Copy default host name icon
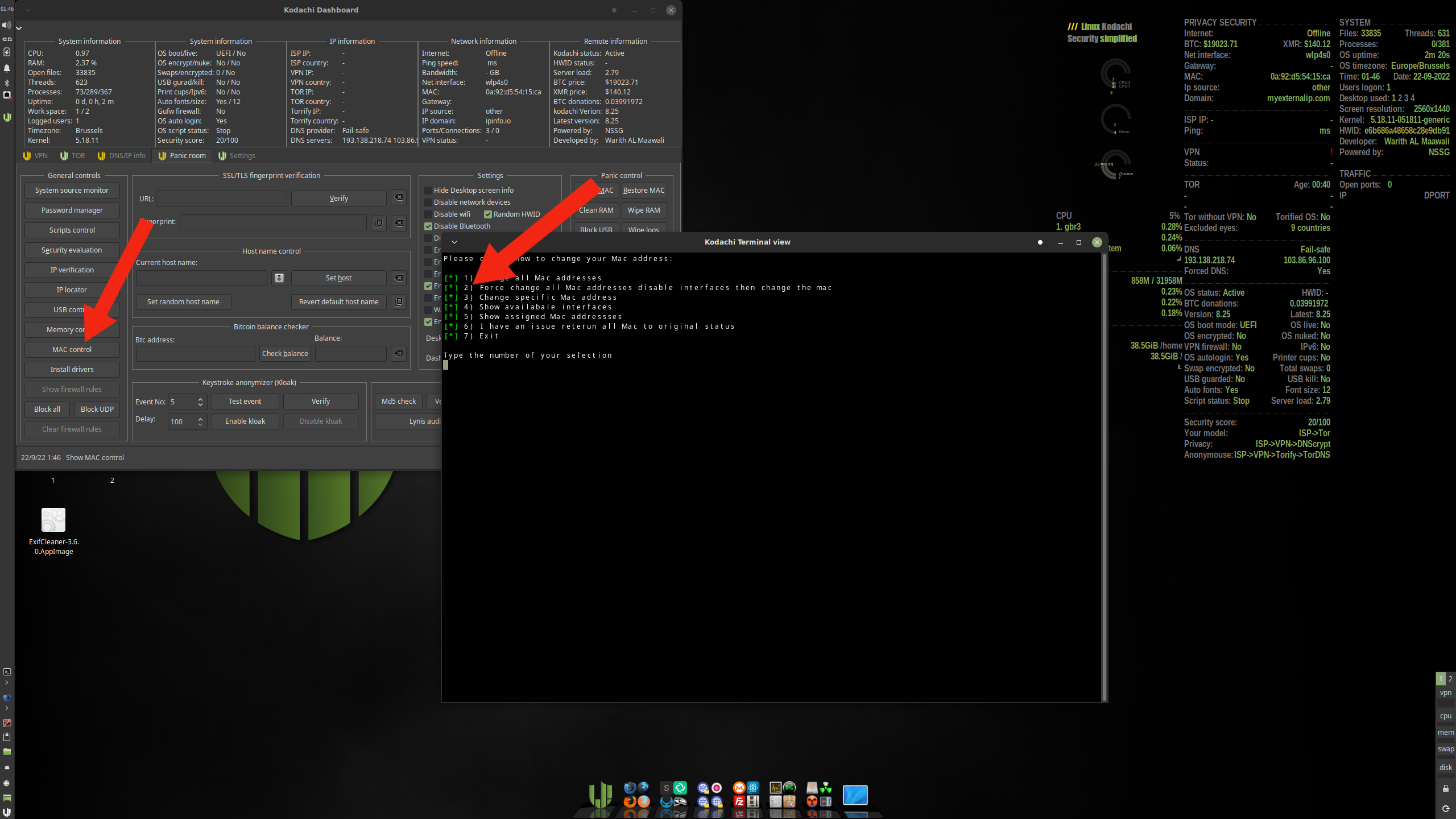This screenshot has height=819, width=1456. tap(399, 301)
